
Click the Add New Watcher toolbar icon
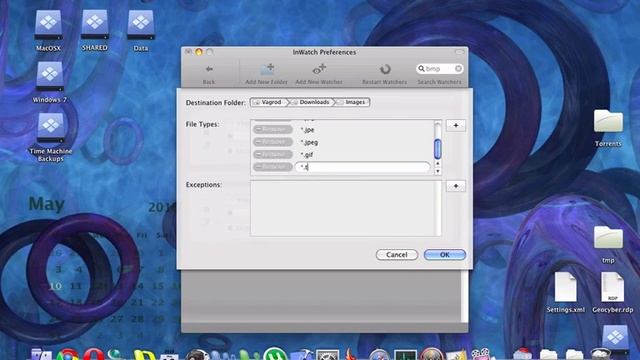[319, 69]
